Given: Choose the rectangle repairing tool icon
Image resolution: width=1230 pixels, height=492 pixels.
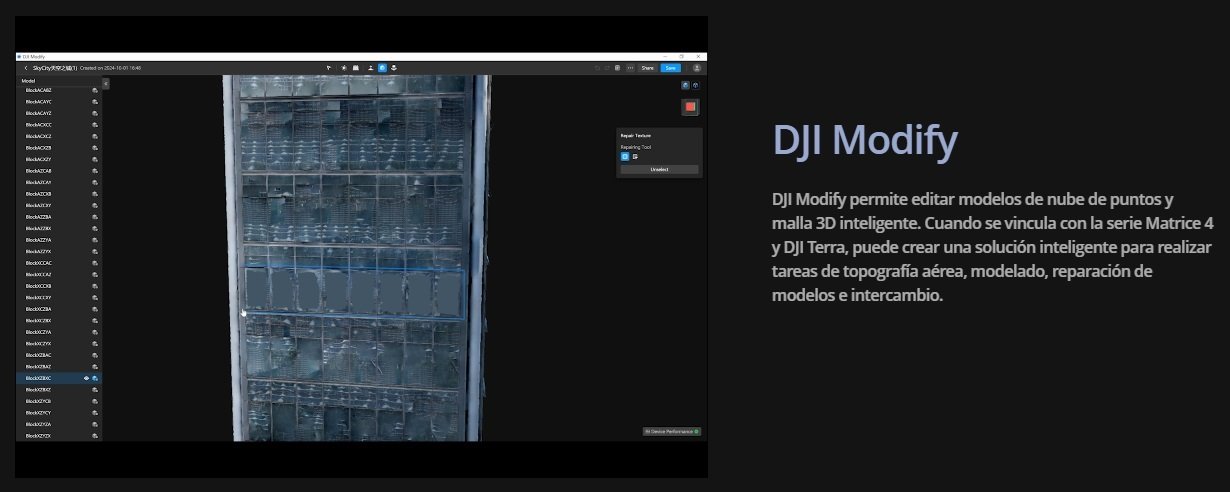Looking at the screenshot, I should (x=625, y=157).
